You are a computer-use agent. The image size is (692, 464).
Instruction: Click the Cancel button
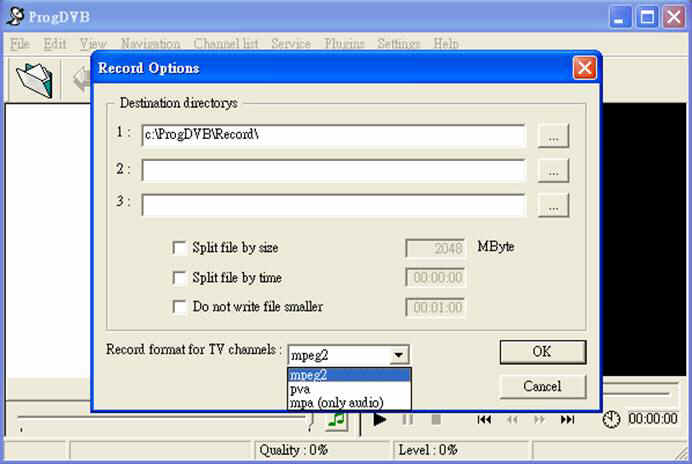coord(543,387)
